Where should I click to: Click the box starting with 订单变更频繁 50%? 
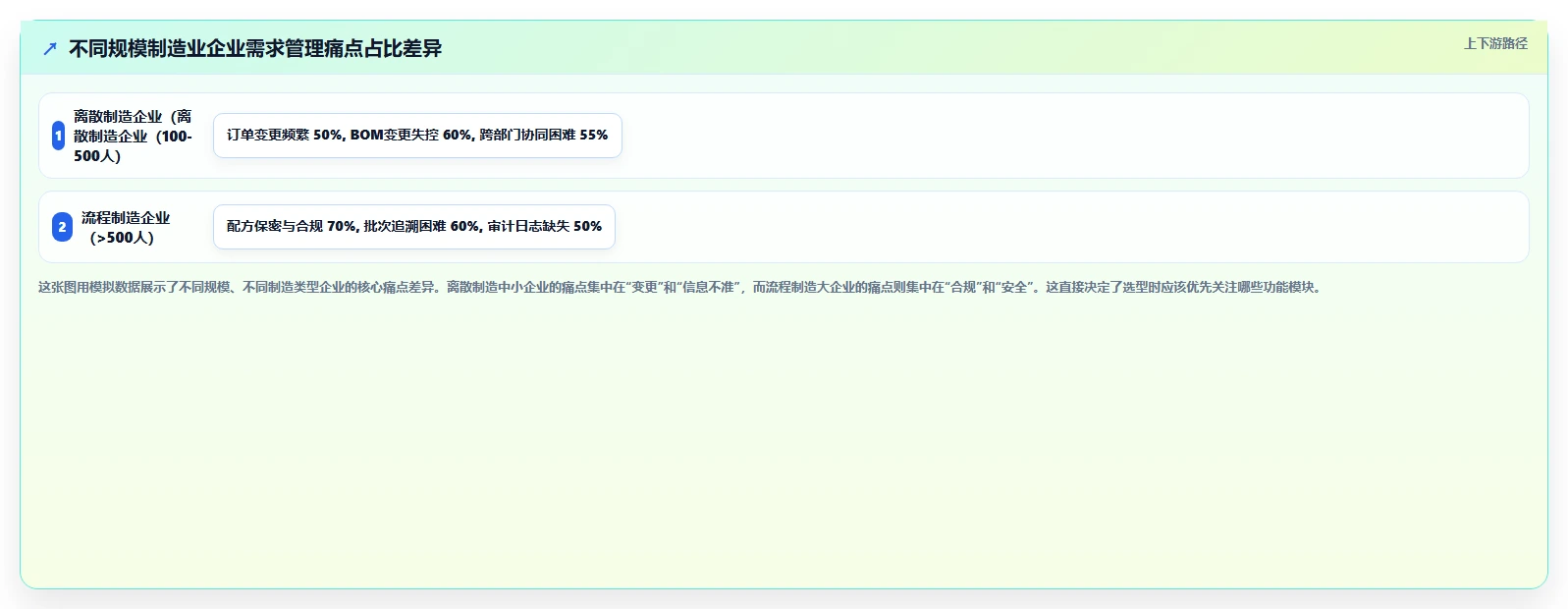(417, 136)
